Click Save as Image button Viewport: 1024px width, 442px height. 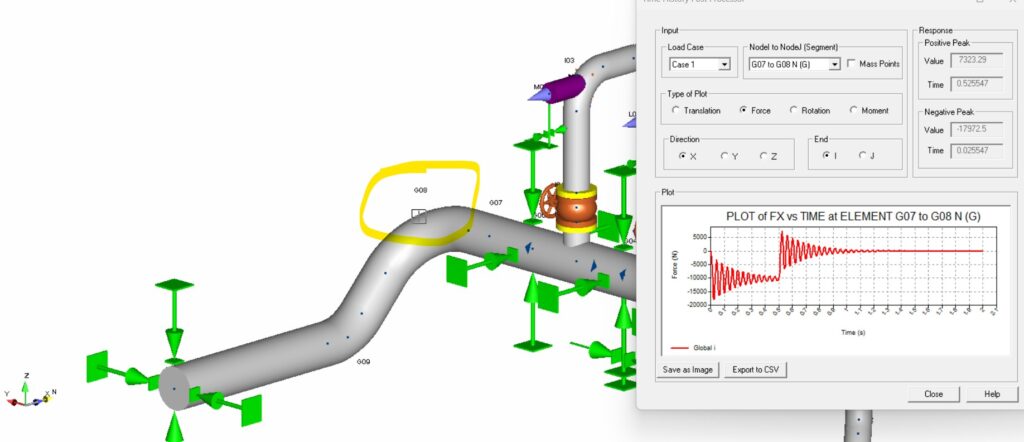point(689,370)
